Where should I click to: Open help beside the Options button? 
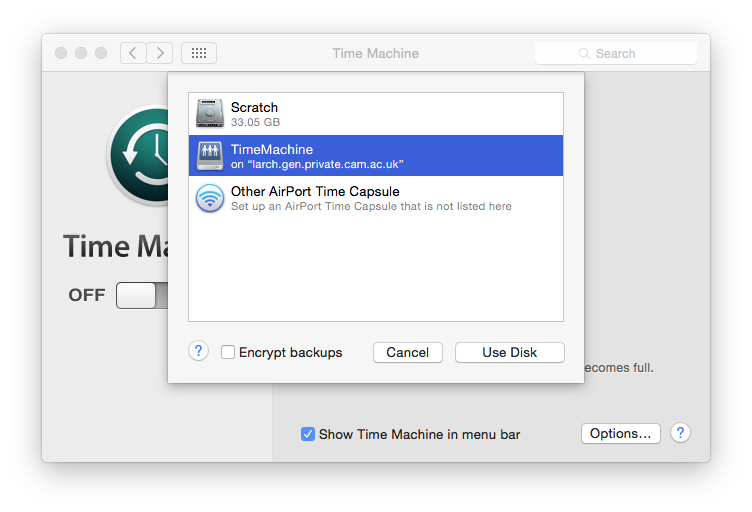(680, 433)
